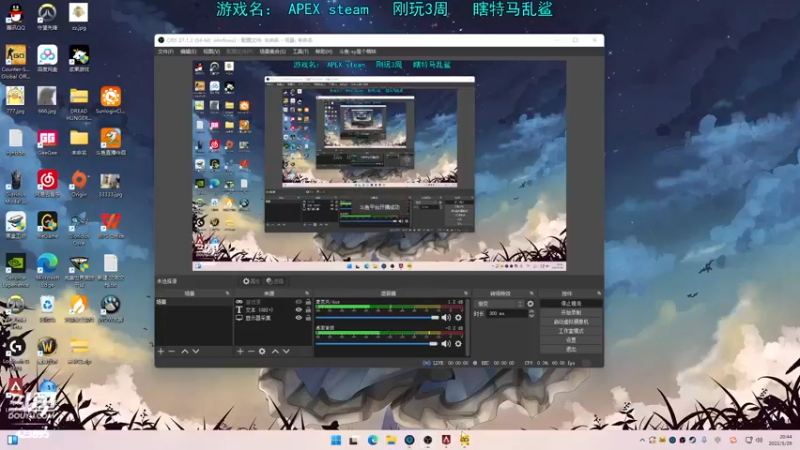
Task: Click the 停止推流 stop streaming button
Action: click(571, 304)
